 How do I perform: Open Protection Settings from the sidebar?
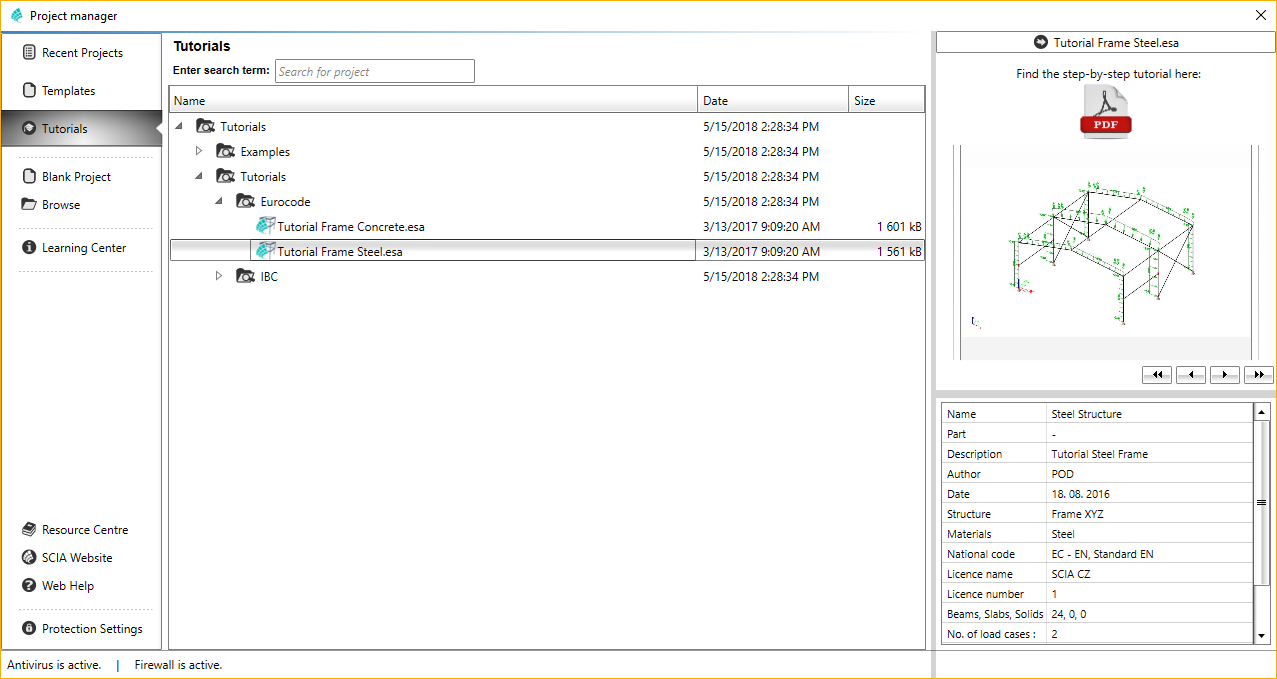[x=91, y=629]
